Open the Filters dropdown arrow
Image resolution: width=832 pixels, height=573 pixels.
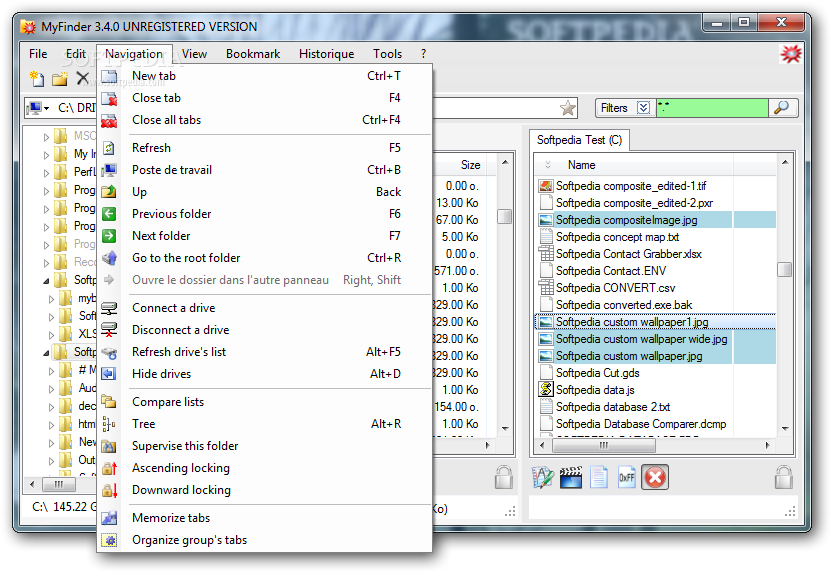click(x=643, y=108)
